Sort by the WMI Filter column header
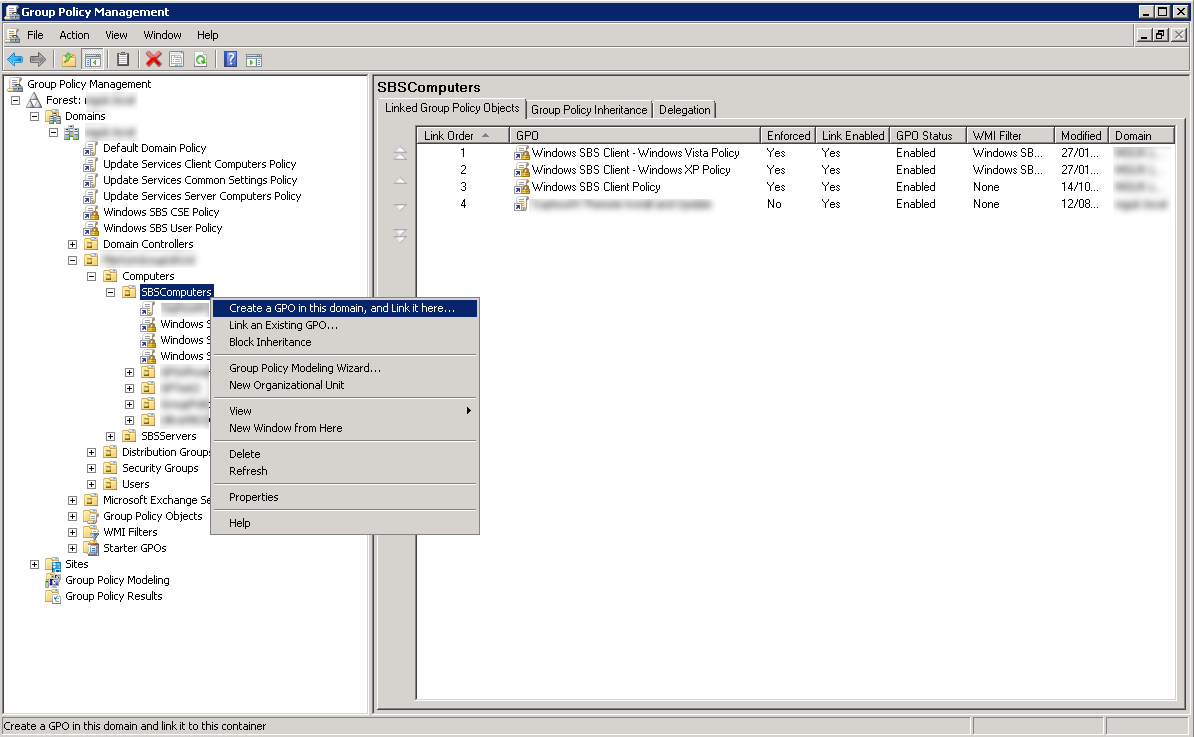Screen dimensions: 1194x737 pyautogui.click(x=1010, y=136)
